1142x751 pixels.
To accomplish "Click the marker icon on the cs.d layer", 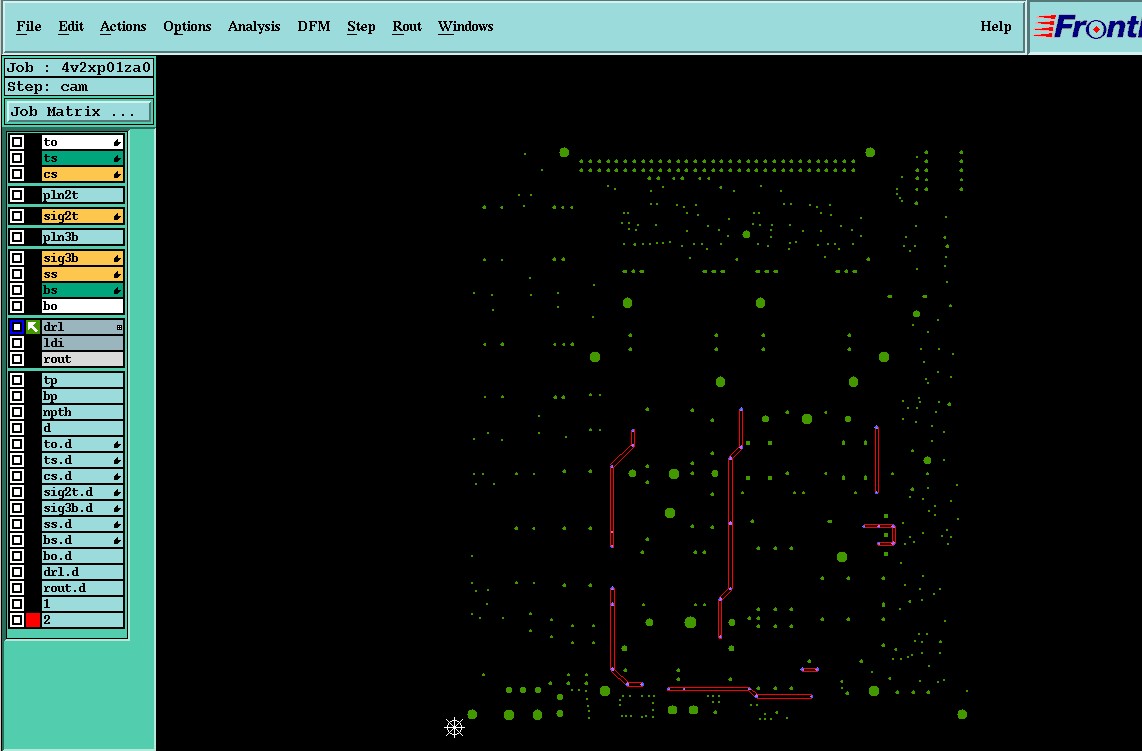I will [x=117, y=476].
